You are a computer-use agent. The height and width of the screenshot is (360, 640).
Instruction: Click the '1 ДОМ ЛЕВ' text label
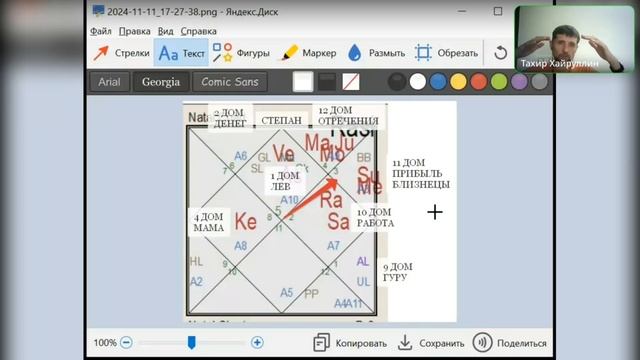(285, 181)
